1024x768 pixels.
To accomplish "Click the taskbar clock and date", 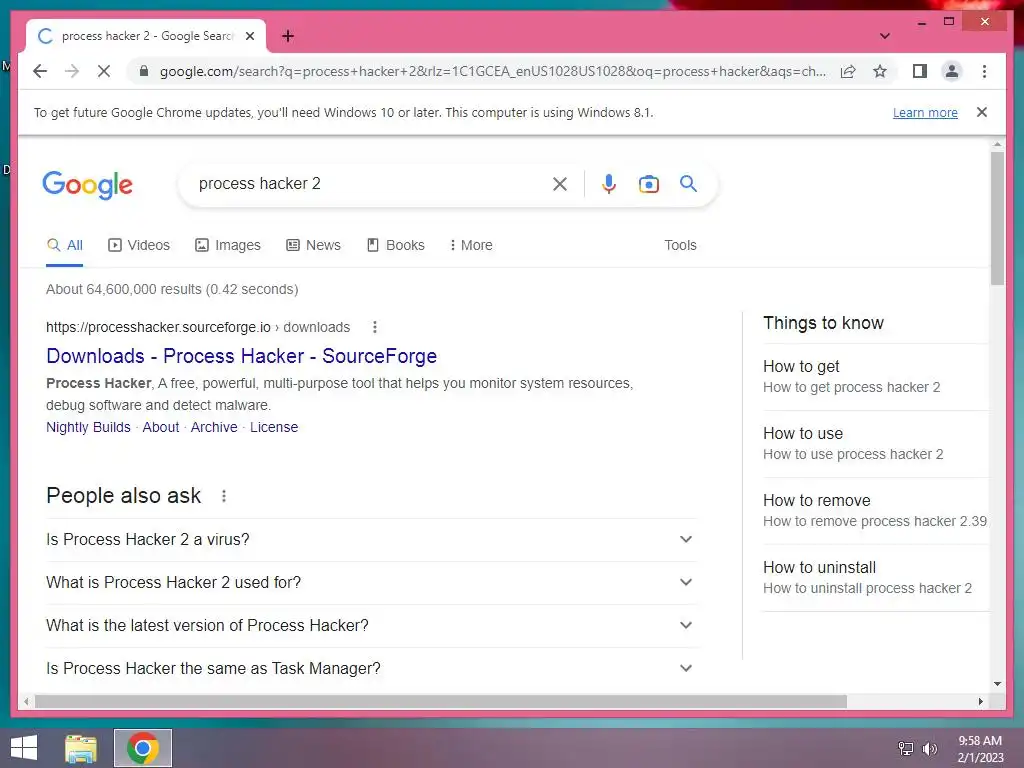I will tap(980, 749).
